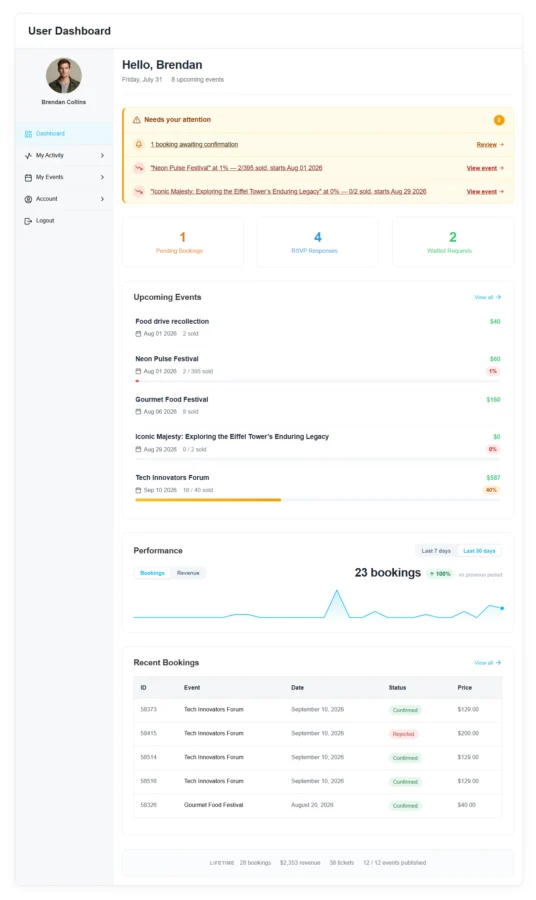The width and height of the screenshot is (536, 900).
Task: Click the 40% badge for Tech Innovators Forum
Action: [491, 490]
